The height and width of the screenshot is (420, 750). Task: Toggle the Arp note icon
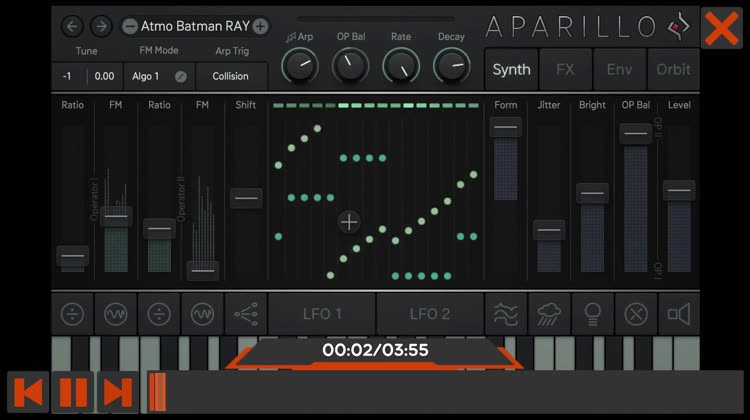[290, 37]
